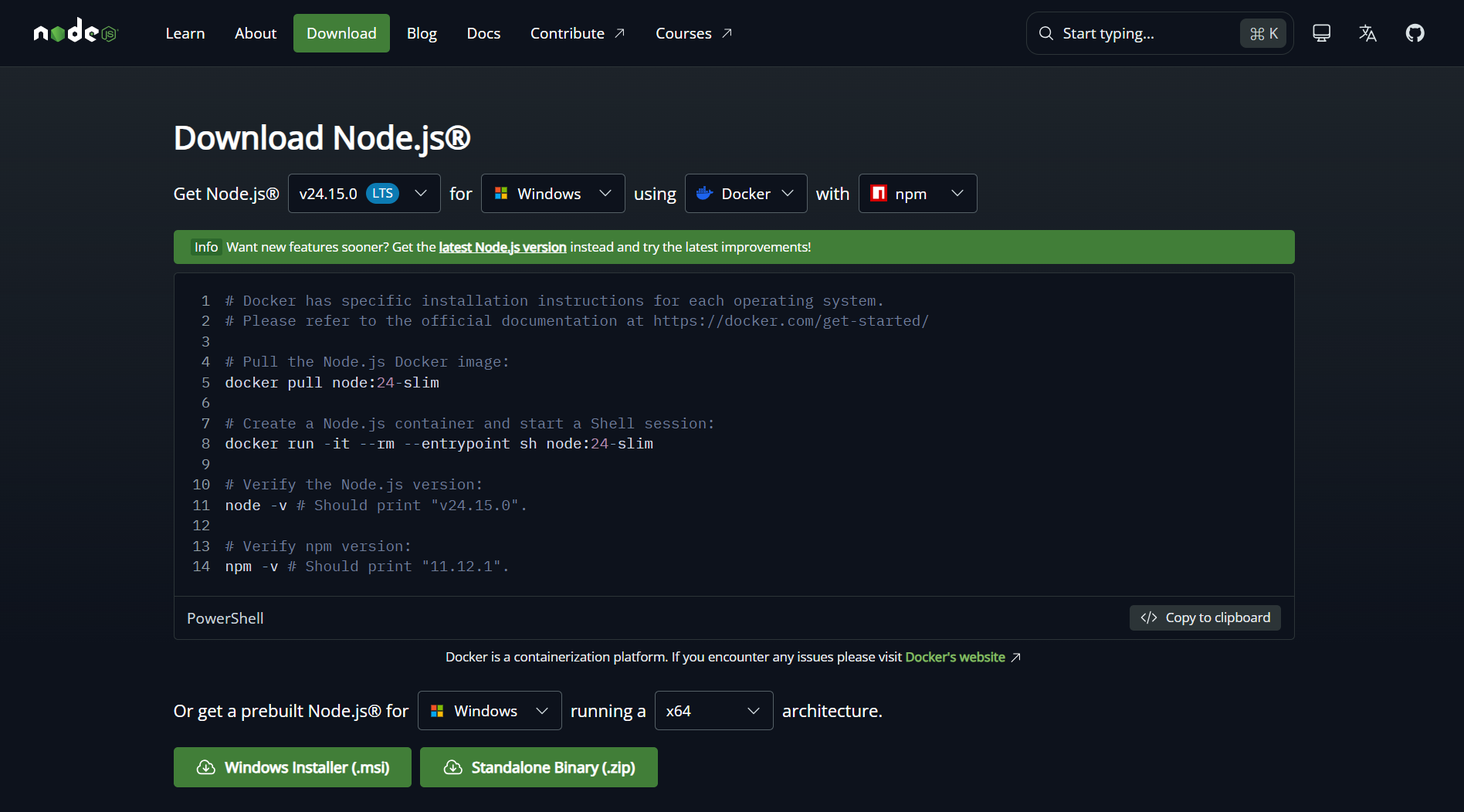Open the Courses nav link
This screenshot has height=812, width=1464.
pyautogui.click(x=693, y=33)
